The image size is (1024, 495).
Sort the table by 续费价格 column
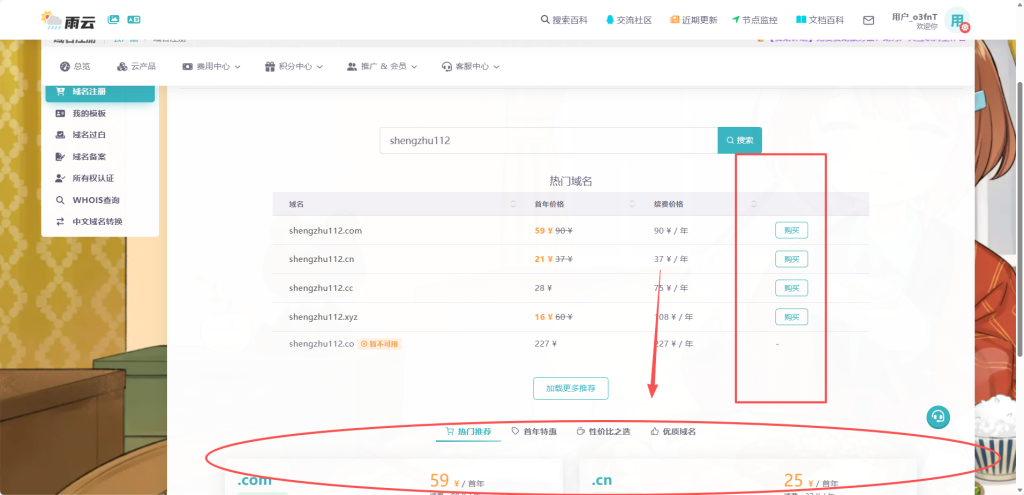tap(669, 204)
